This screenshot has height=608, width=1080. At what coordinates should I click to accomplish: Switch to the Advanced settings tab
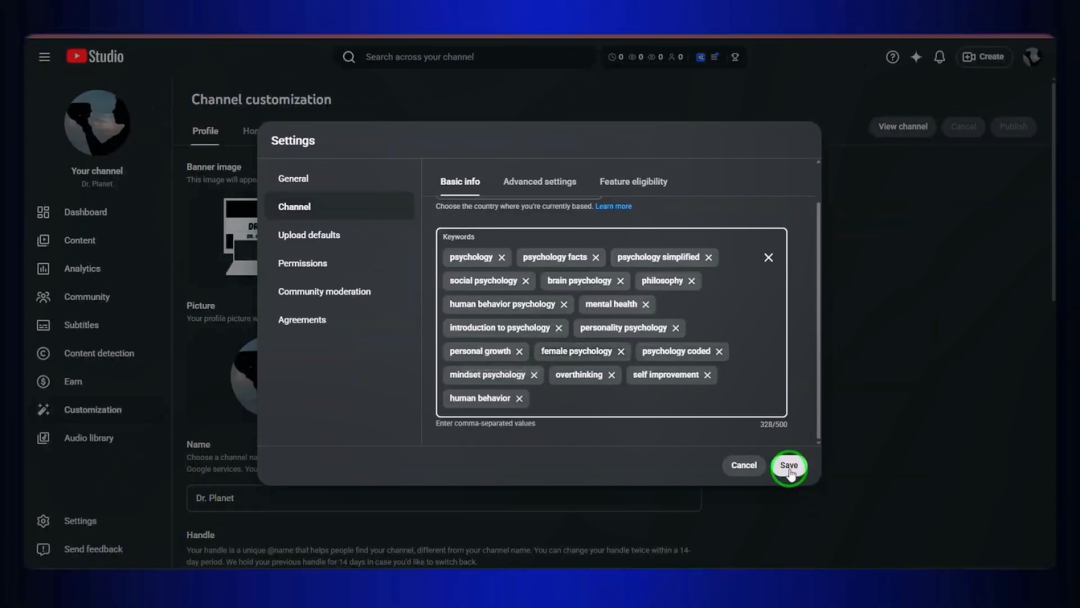539,182
